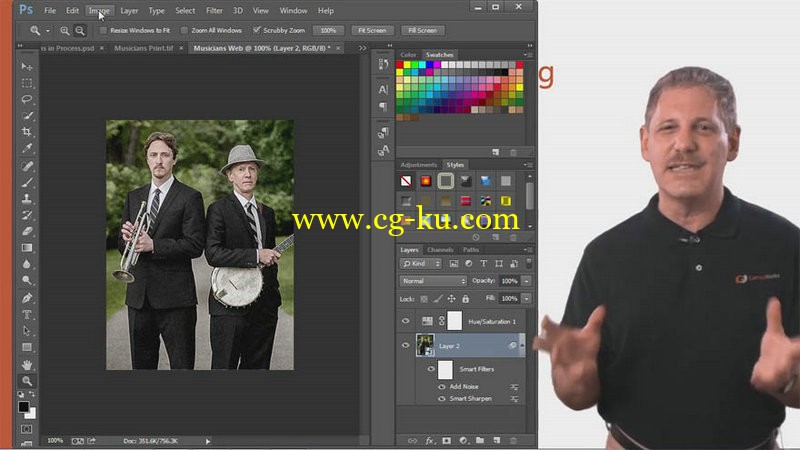
Task: Select the Brush tool
Action: (x=27, y=182)
